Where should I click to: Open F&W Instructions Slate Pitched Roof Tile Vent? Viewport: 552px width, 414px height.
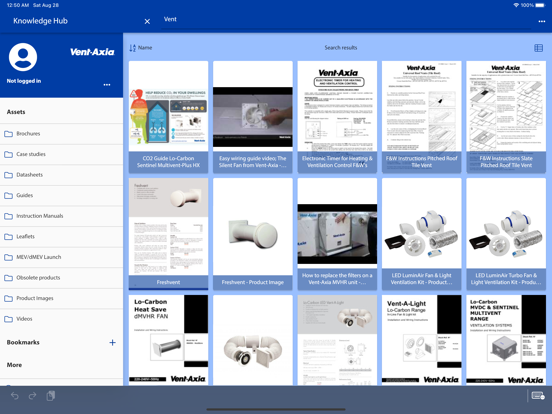coord(506,117)
